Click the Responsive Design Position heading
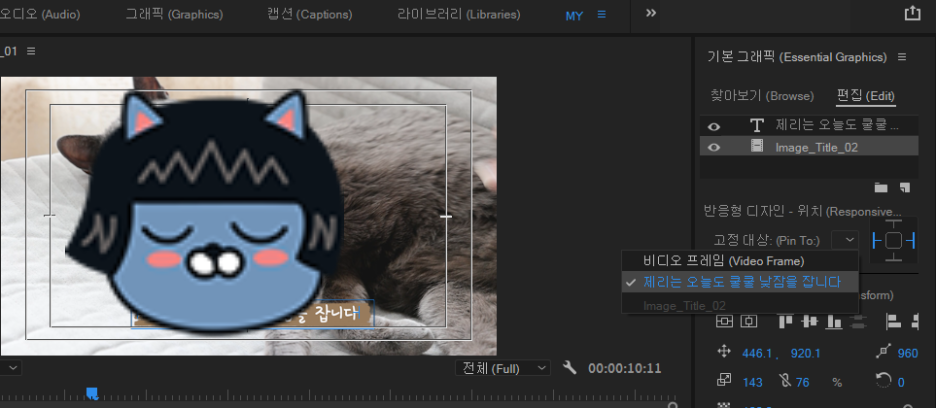The image size is (936, 408). (x=803, y=211)
